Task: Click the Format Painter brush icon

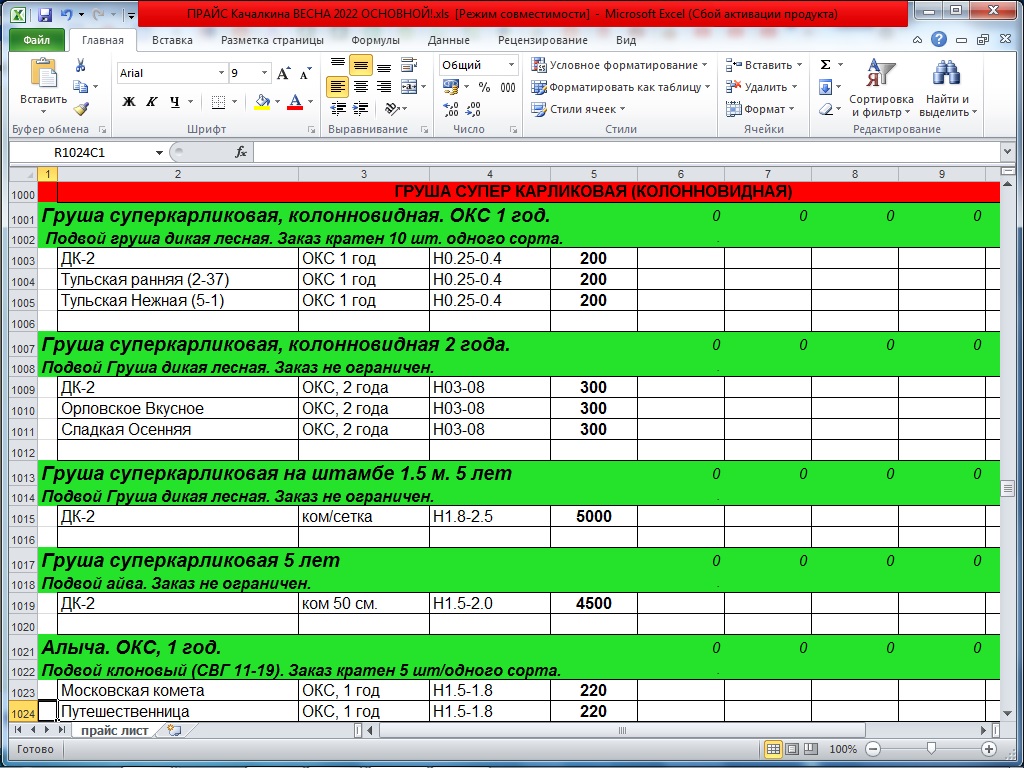Action: point(81,109)
